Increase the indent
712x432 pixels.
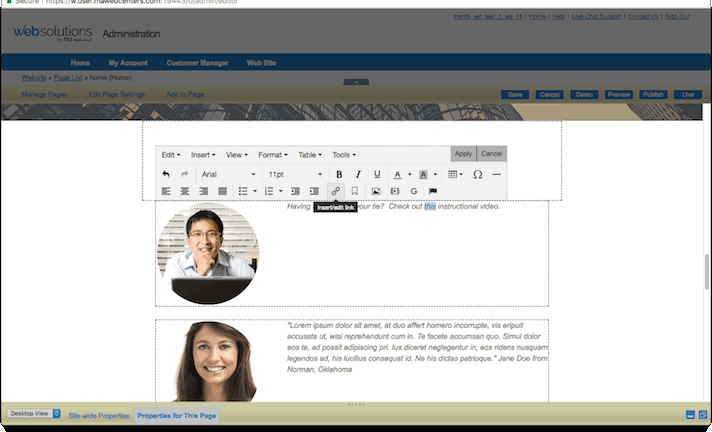tap(314, 191)
